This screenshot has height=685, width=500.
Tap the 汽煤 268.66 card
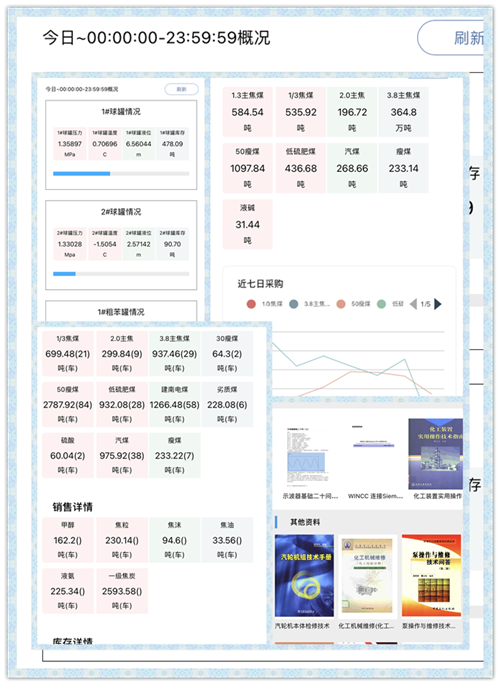click(352, 168)
